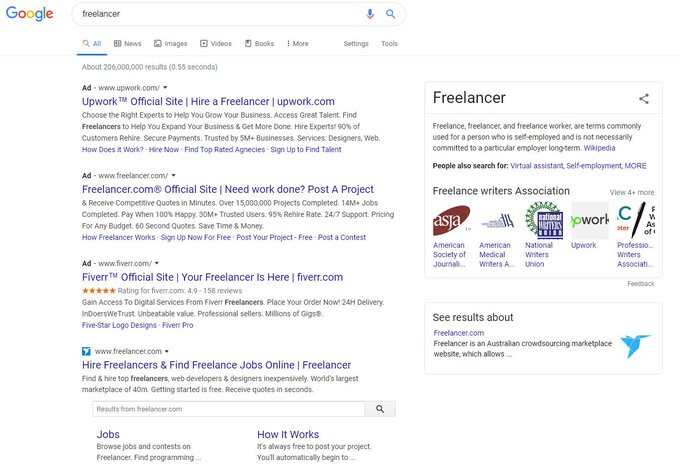The height and width of the screenshot is (471, 680).
Task: Click How Freelancer Works sitelink
Action: 118,237
